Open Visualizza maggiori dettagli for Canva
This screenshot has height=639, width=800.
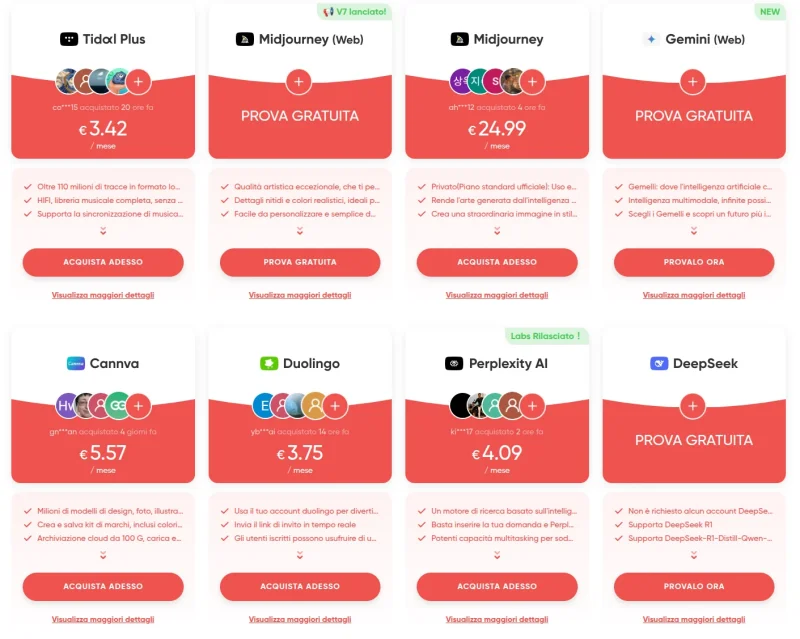[x=103, y=619]
